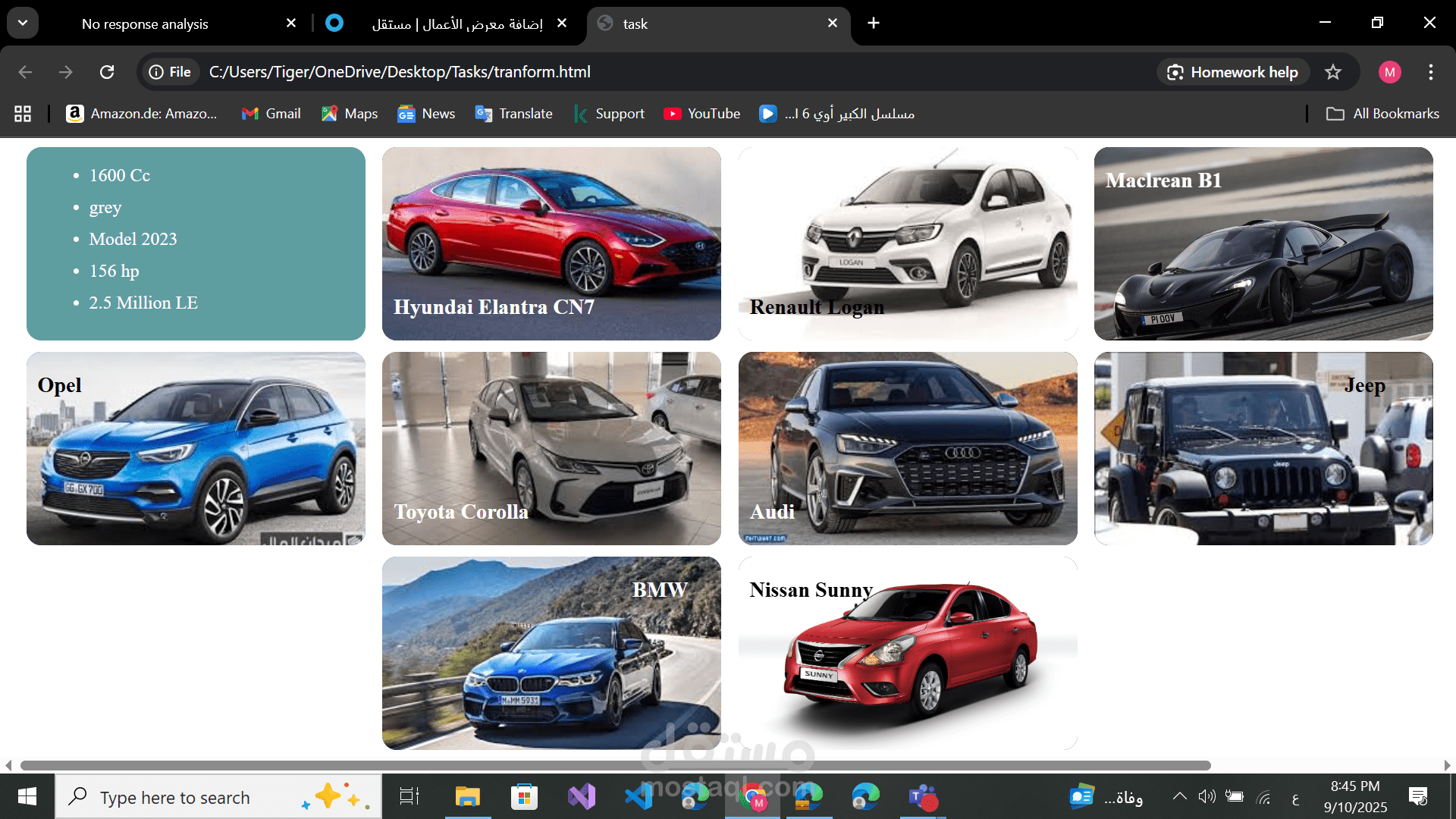Expand the tab search dropdown arrow
1456x819 pixels.
tap(23, 24)
